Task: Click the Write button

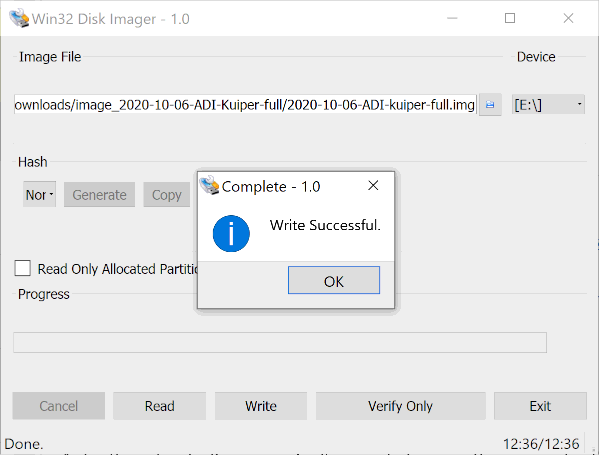Action: [261, 406]
